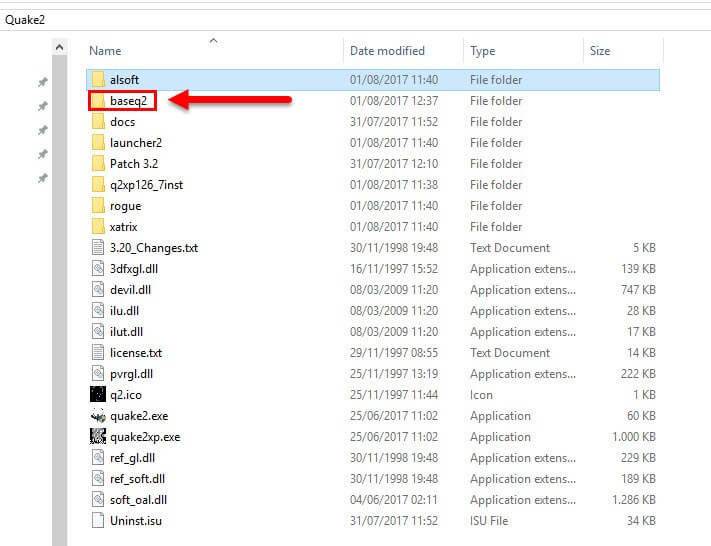This screenshot has height=546, width=711.
Task: Click the 'rogue' folder name
Action: (125, 206)
